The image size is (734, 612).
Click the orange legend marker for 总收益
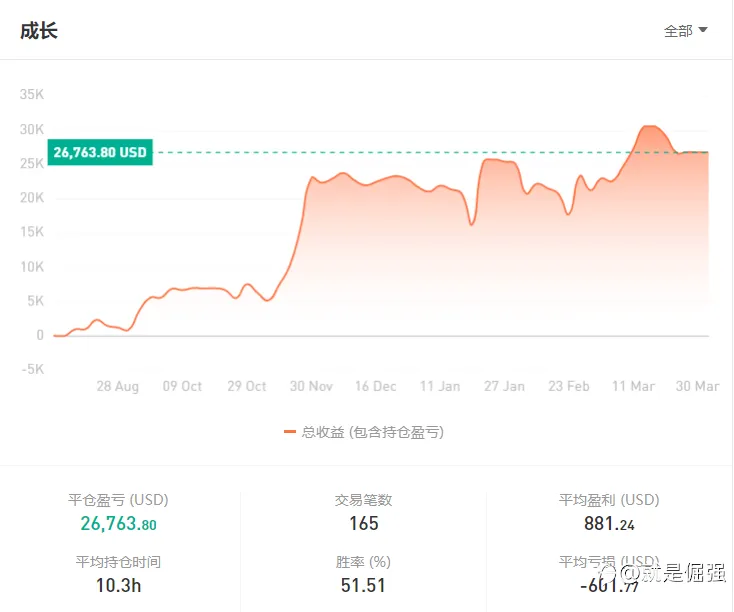coord(290,432)
